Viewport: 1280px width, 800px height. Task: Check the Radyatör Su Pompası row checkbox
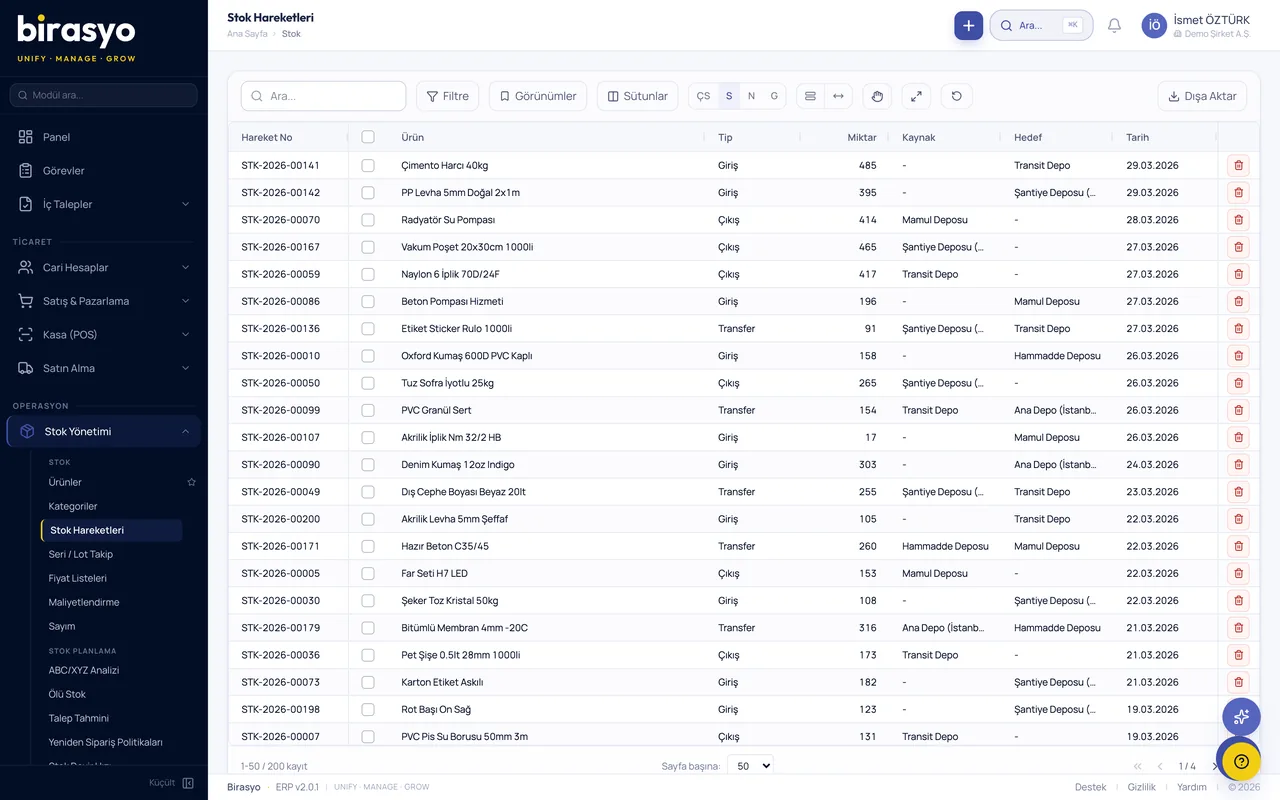368,220
